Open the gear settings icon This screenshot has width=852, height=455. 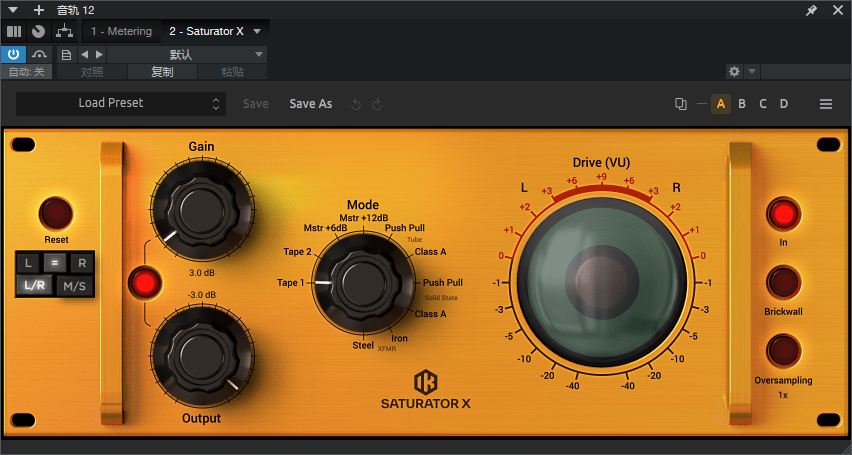[x=735, y=71]
